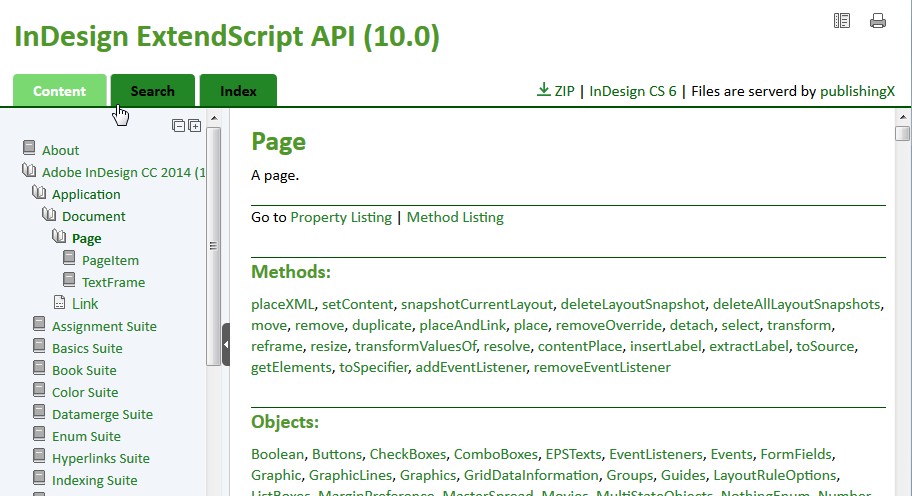Open the removeOverride method link
Image resolution: width=912 pixels, height=496 pixels.
click(608, 325)
